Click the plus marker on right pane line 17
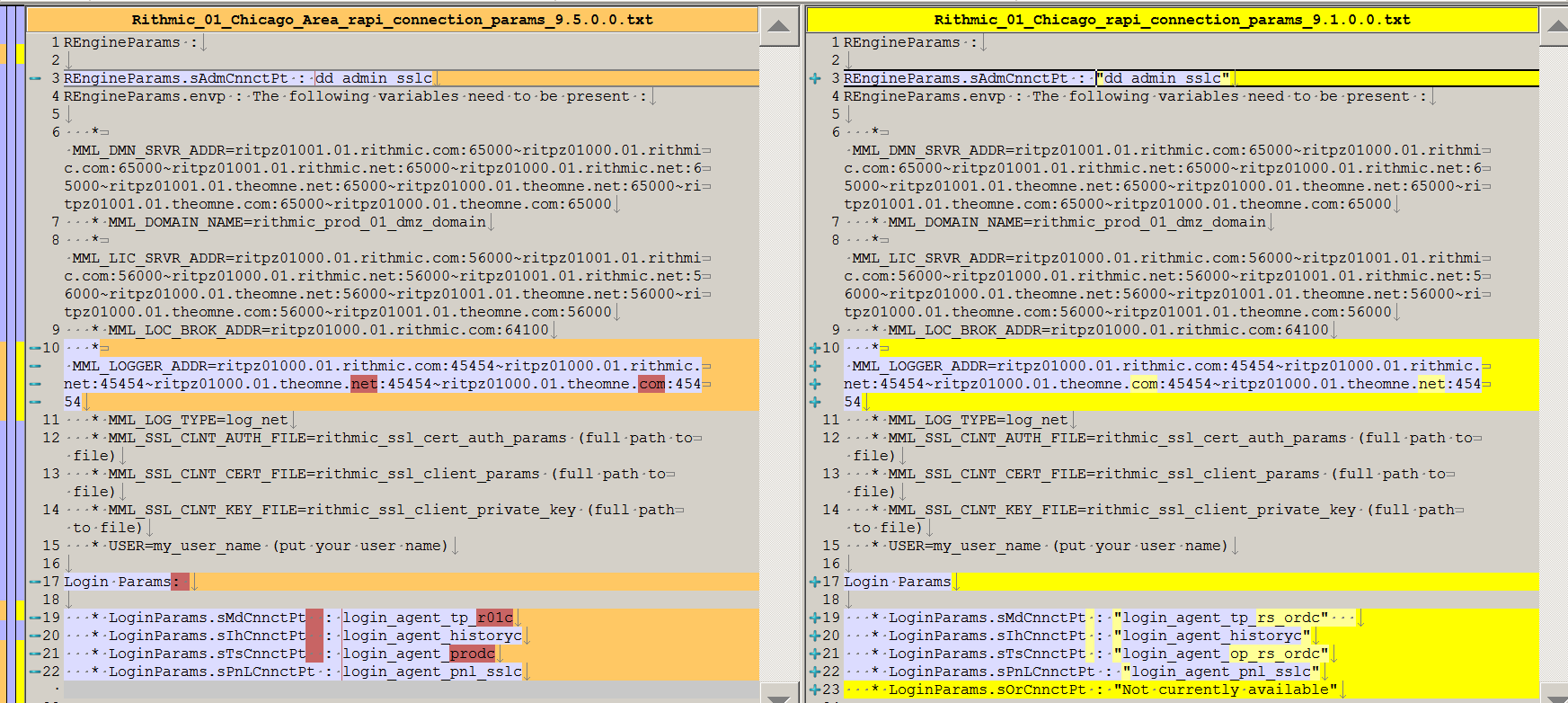Screen dimensions: 1568x703 [x=815, y=582]
